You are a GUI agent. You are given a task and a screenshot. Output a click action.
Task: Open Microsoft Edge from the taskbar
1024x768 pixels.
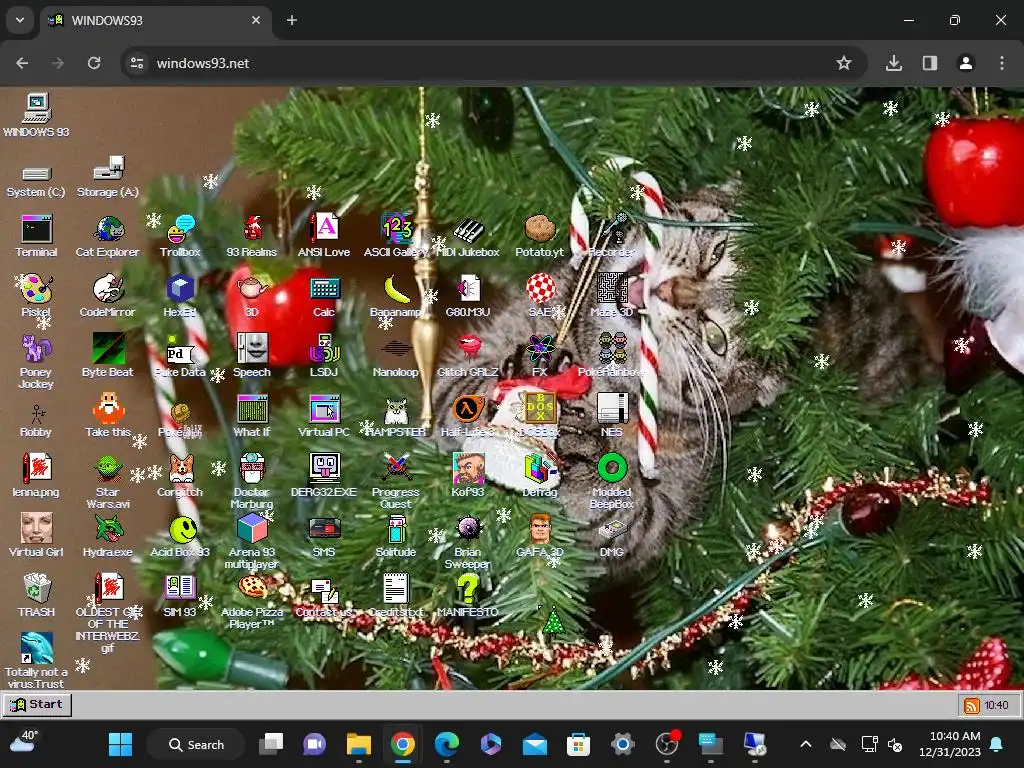tap(447, 744)
